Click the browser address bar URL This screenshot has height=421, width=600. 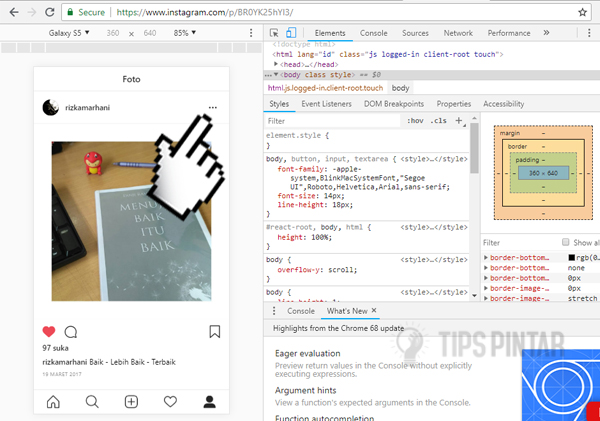[x=205, y=12]
